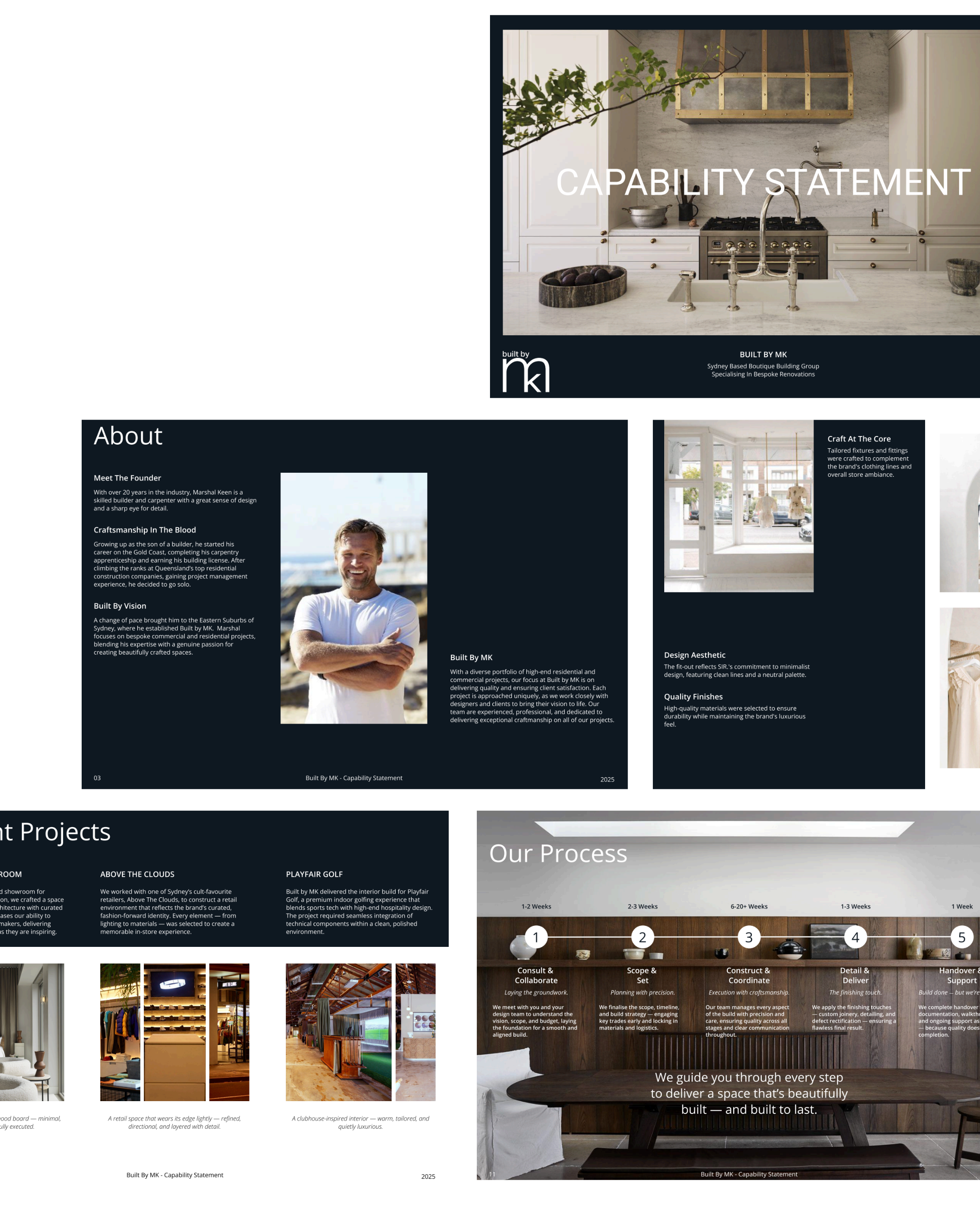
Task: Click the 6-20+ Weeks duration label
Action: [x=749, y=906]
